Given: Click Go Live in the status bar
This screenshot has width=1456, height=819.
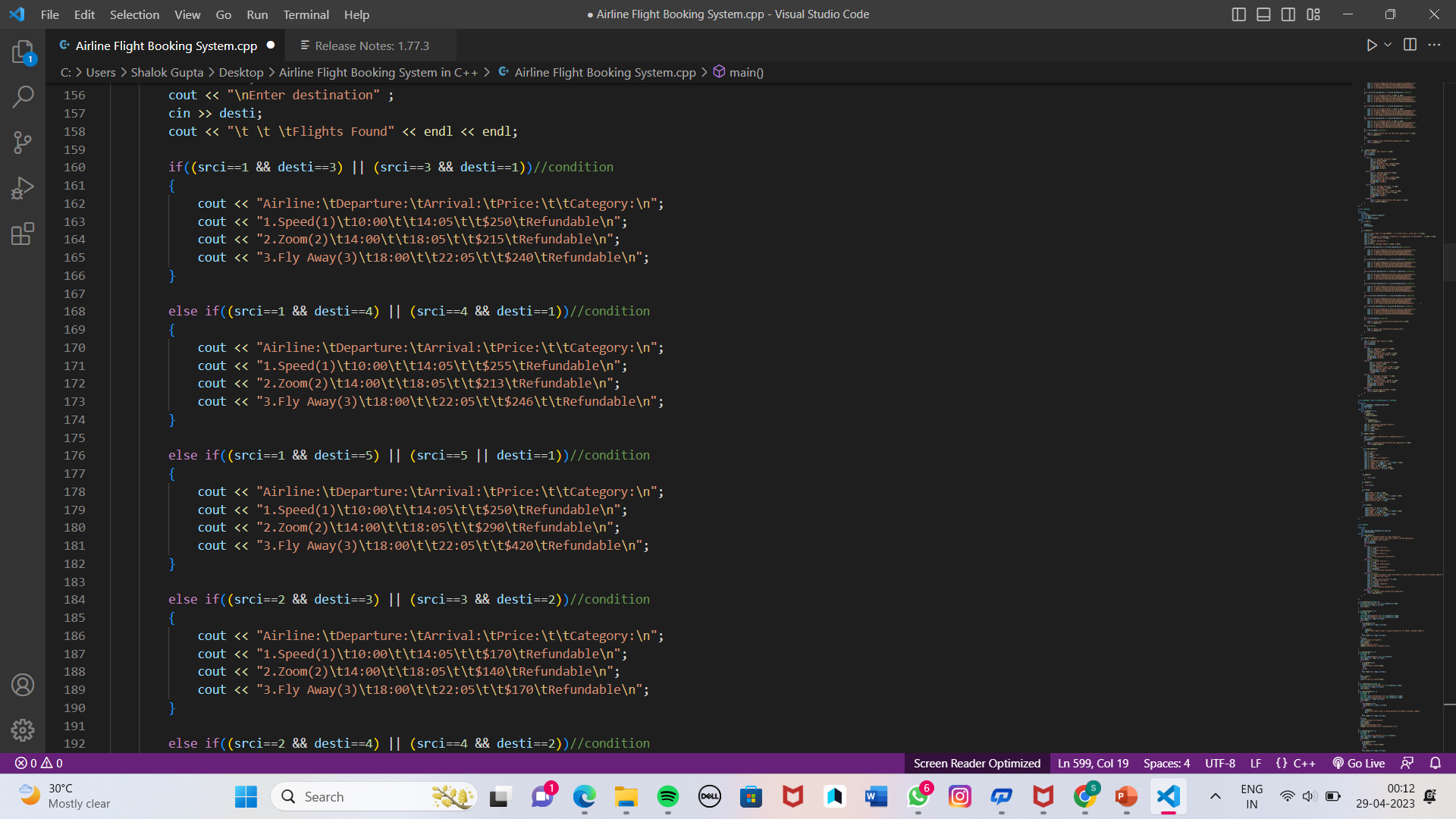Looking at the screenshot, I should point(1359,763).
